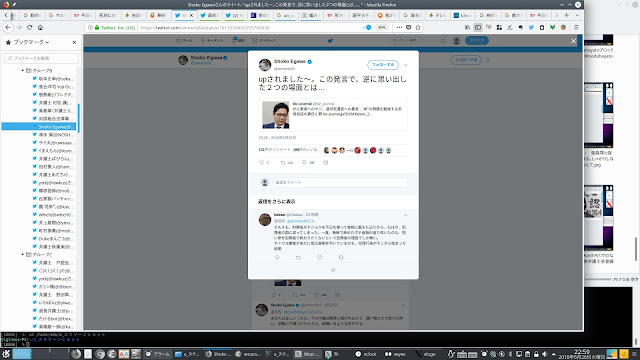640x360 pixels.
Task: Open the Library toolbar icon
Action: pyautogui.click(x=467, y=27)
